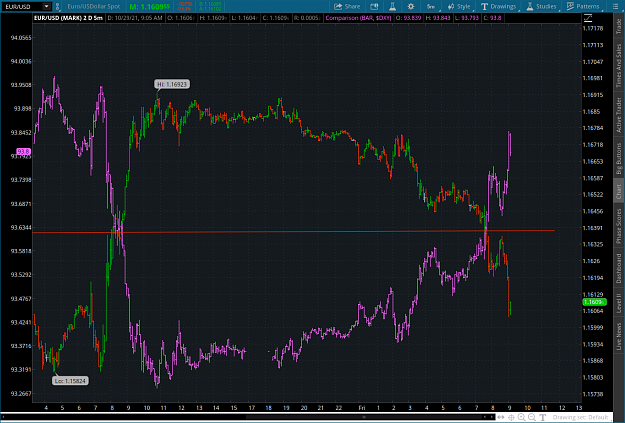Click the Comparison (BAR, $DXY) study label
The image size is (625, 423).
coord(358,18)
